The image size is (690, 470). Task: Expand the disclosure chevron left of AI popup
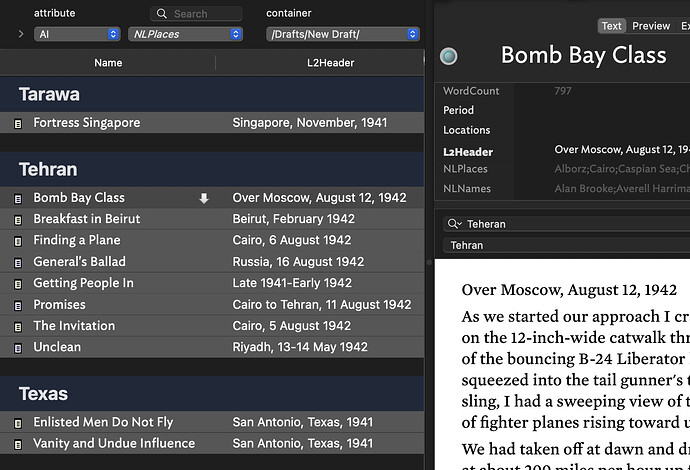point(21,34)
